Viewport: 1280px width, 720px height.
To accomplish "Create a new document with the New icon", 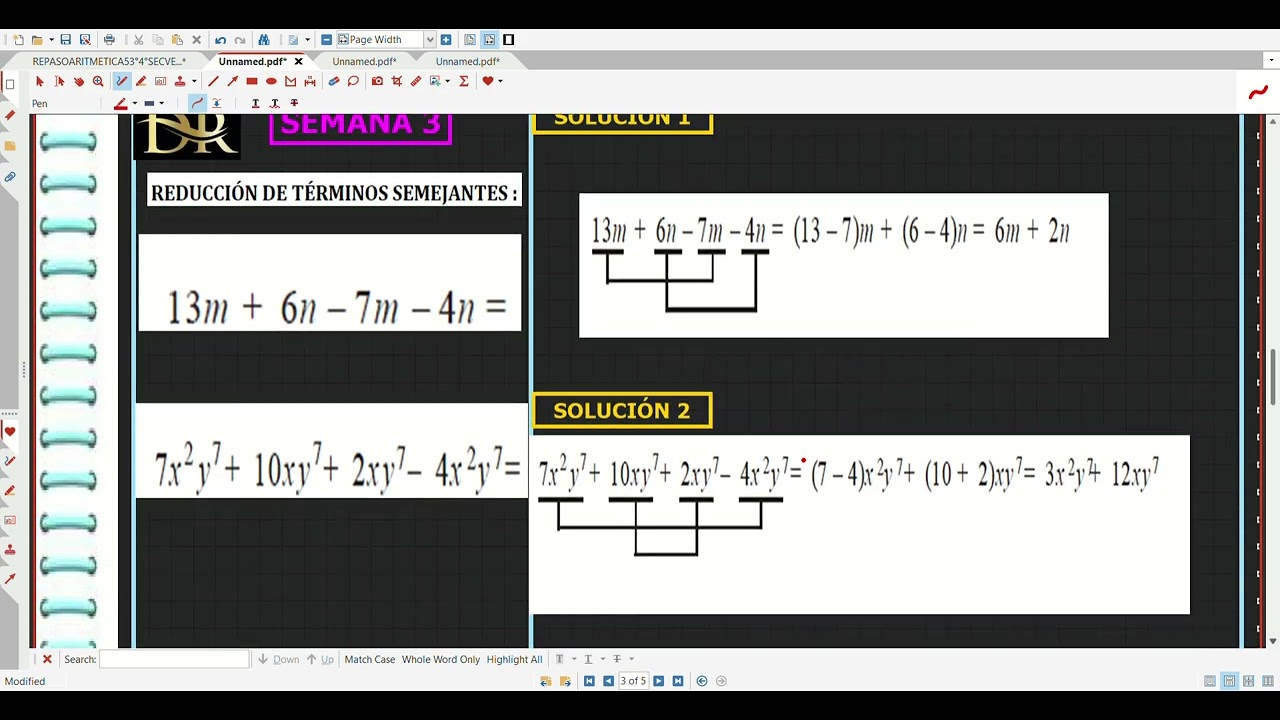I will pos(18,40).
